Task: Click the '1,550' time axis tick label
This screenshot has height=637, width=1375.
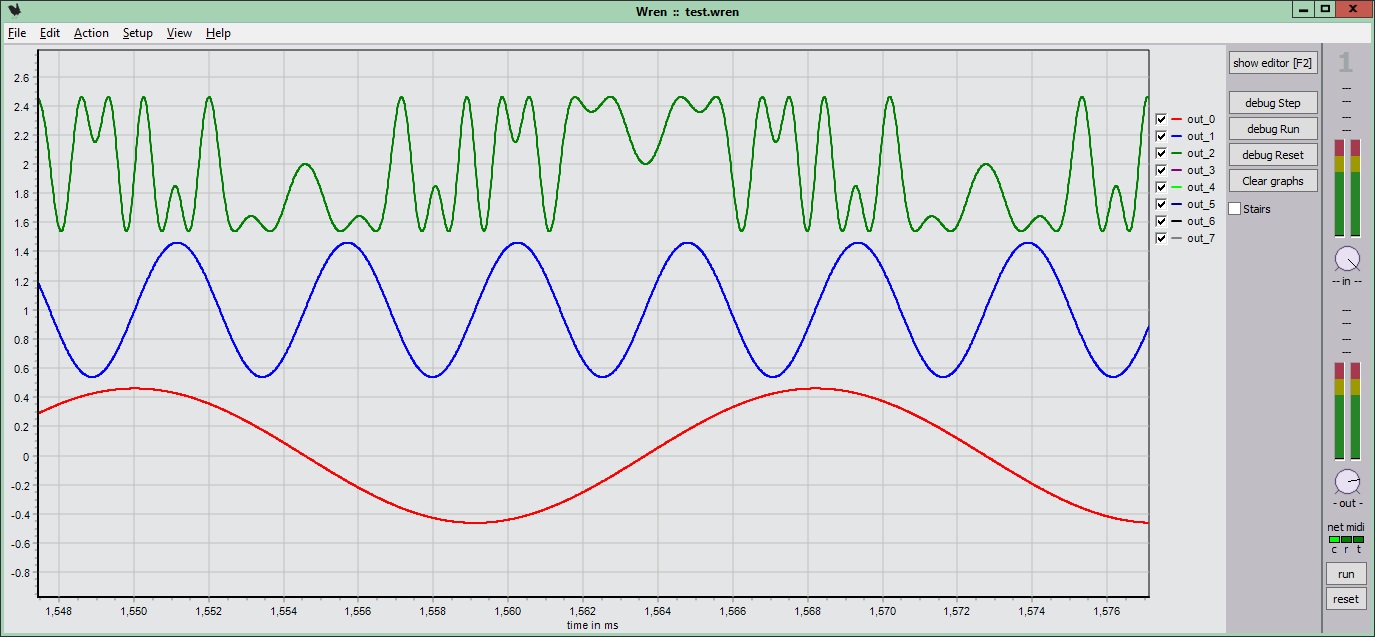Action: point(134,609)
